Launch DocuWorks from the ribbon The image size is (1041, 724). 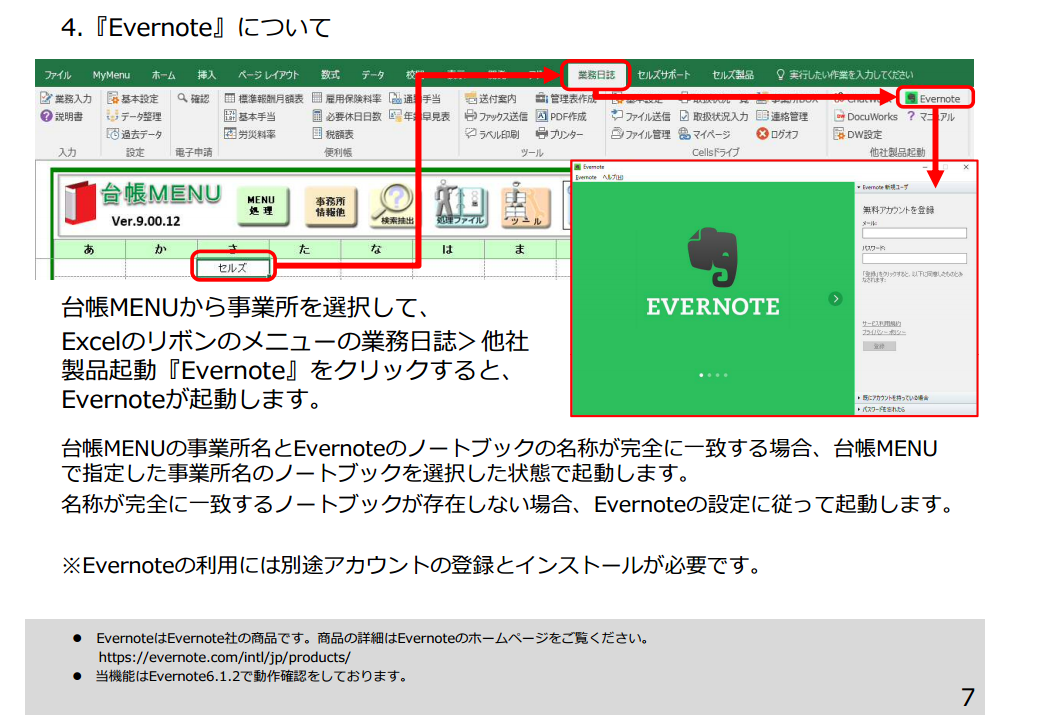coord(866,116)
